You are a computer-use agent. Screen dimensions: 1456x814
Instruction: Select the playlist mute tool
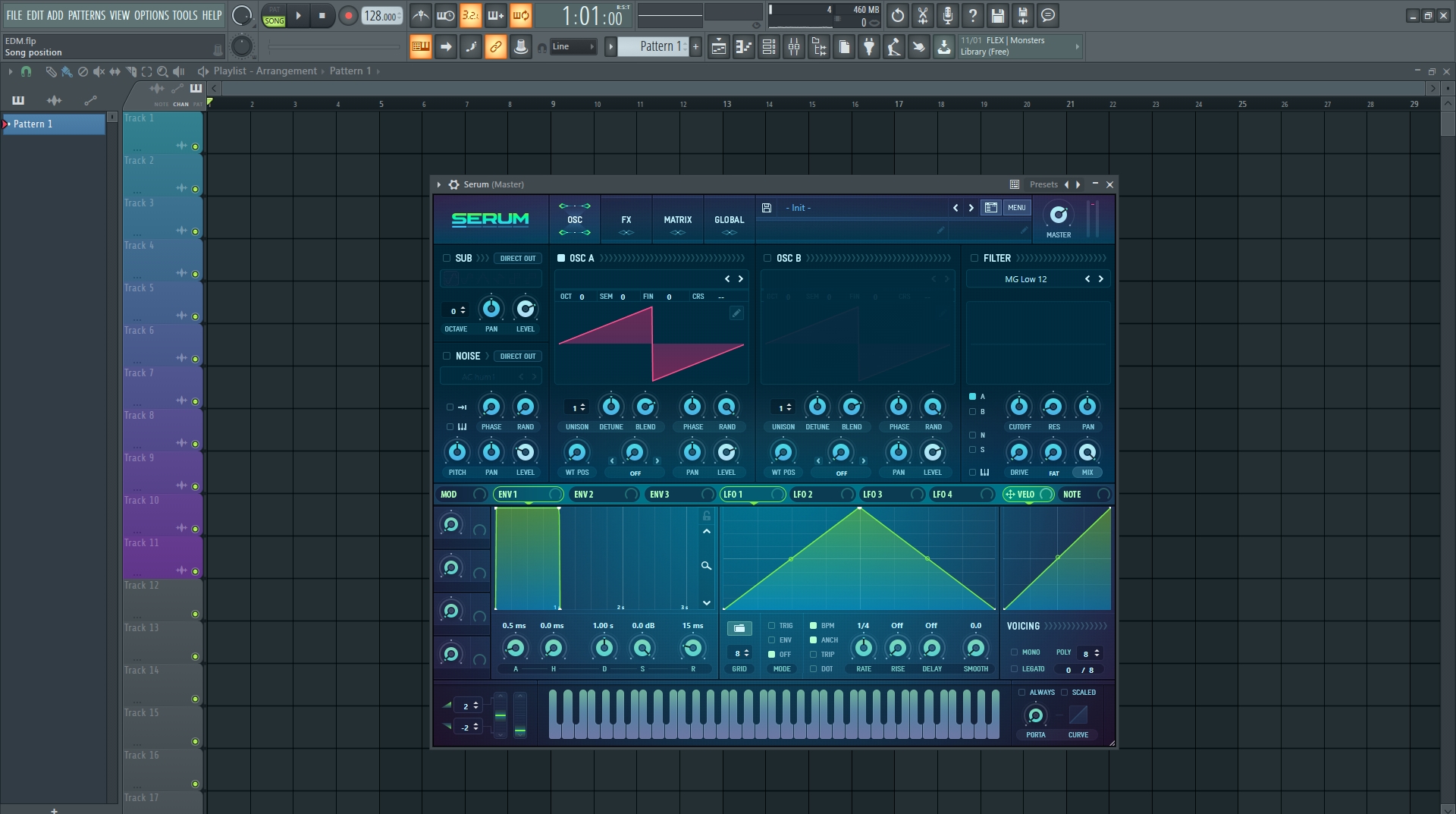(99, 71)
